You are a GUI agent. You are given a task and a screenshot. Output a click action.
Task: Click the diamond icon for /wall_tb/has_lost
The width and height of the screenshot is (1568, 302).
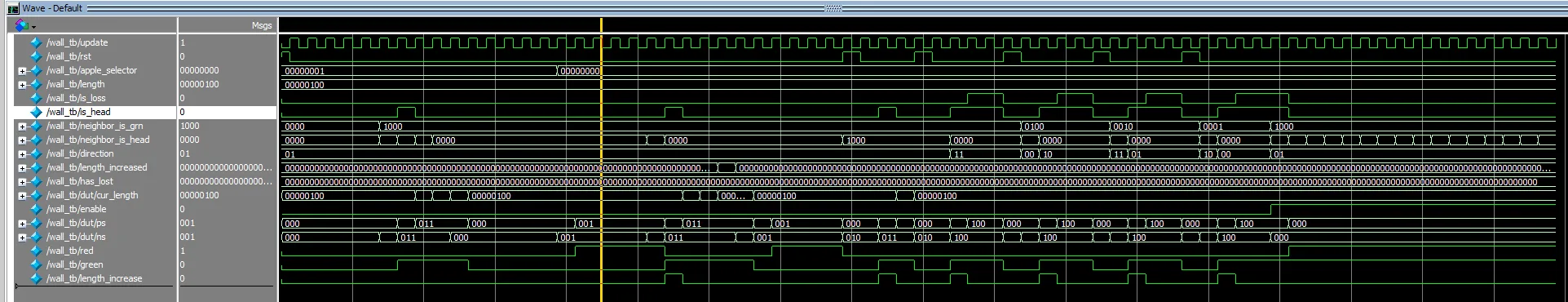36,181
